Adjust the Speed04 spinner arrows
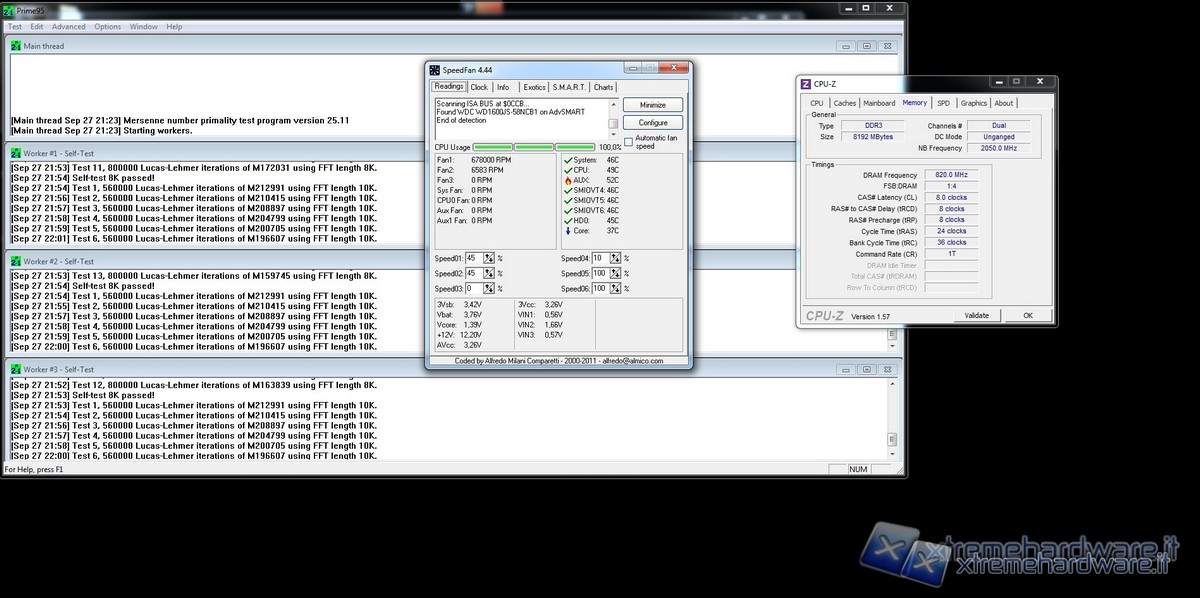 pos(615,258)
